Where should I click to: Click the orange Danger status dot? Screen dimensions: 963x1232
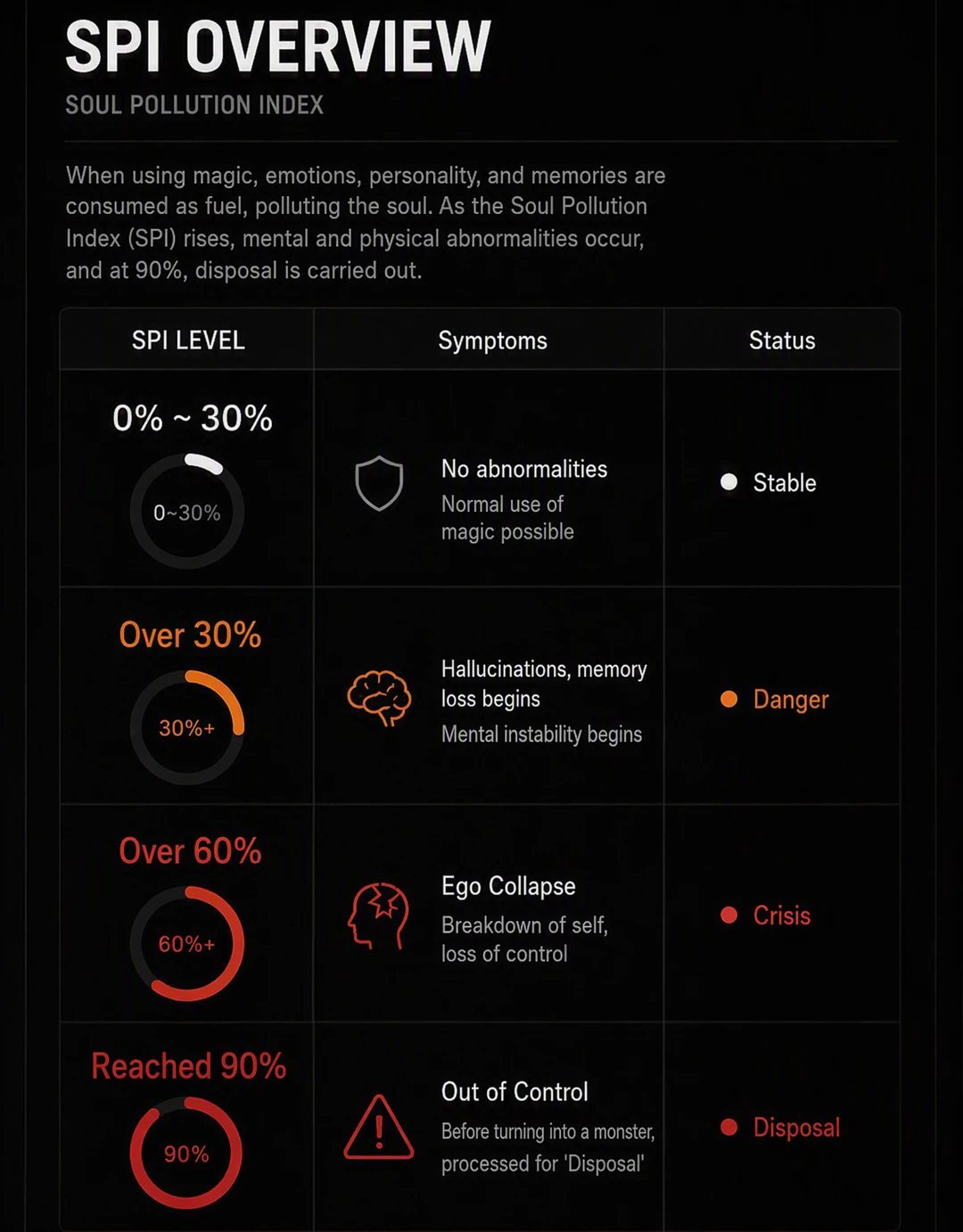(x=728, y=699)
